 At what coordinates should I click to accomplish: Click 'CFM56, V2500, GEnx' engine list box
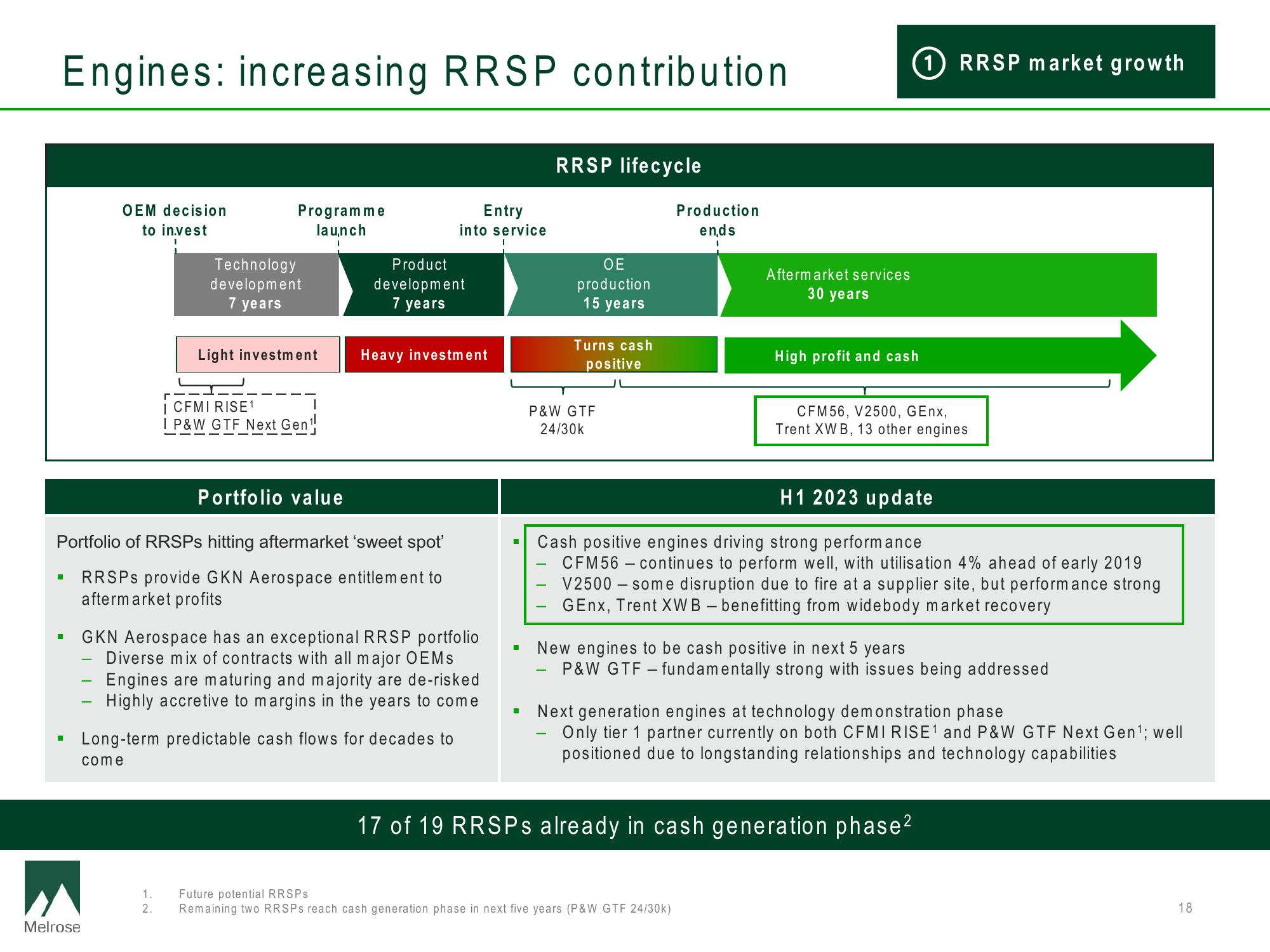tap(871, 421)
